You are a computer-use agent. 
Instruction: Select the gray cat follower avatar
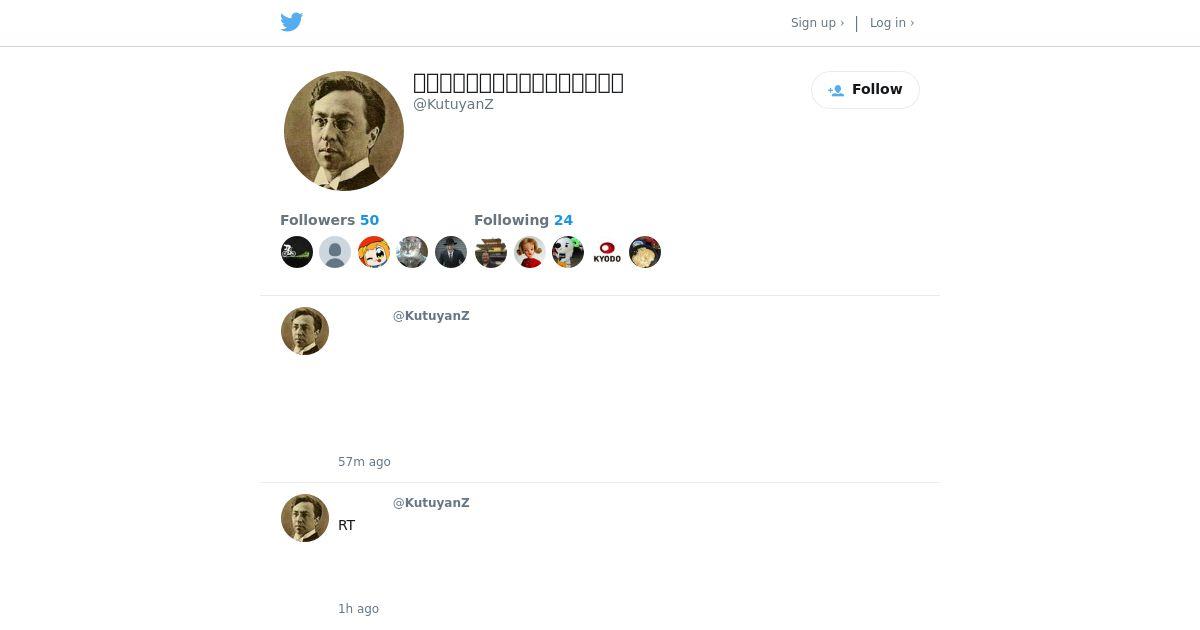point(412,252)
